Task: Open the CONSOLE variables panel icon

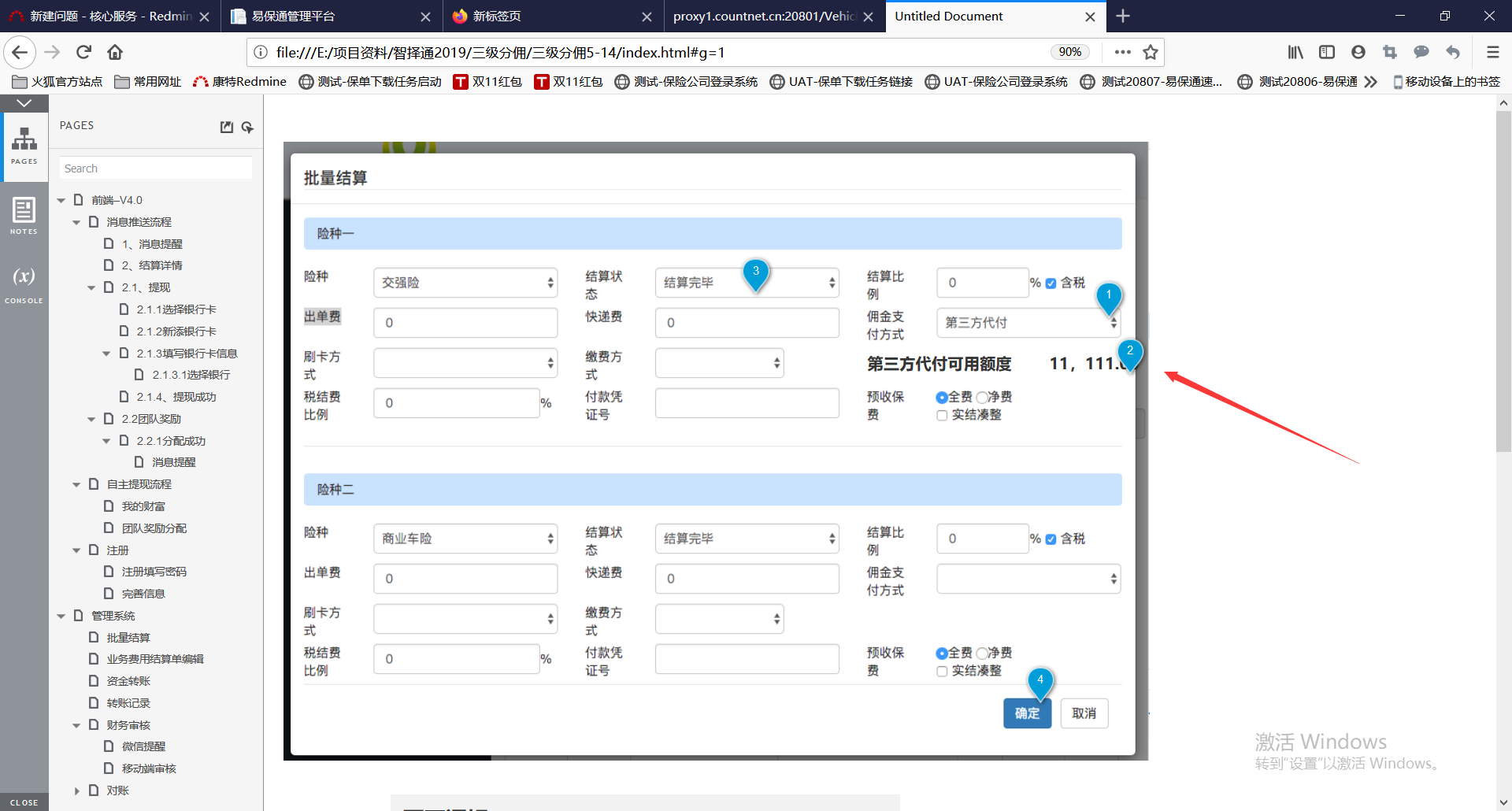Action: pyautogui.click(x=24, y=283)
